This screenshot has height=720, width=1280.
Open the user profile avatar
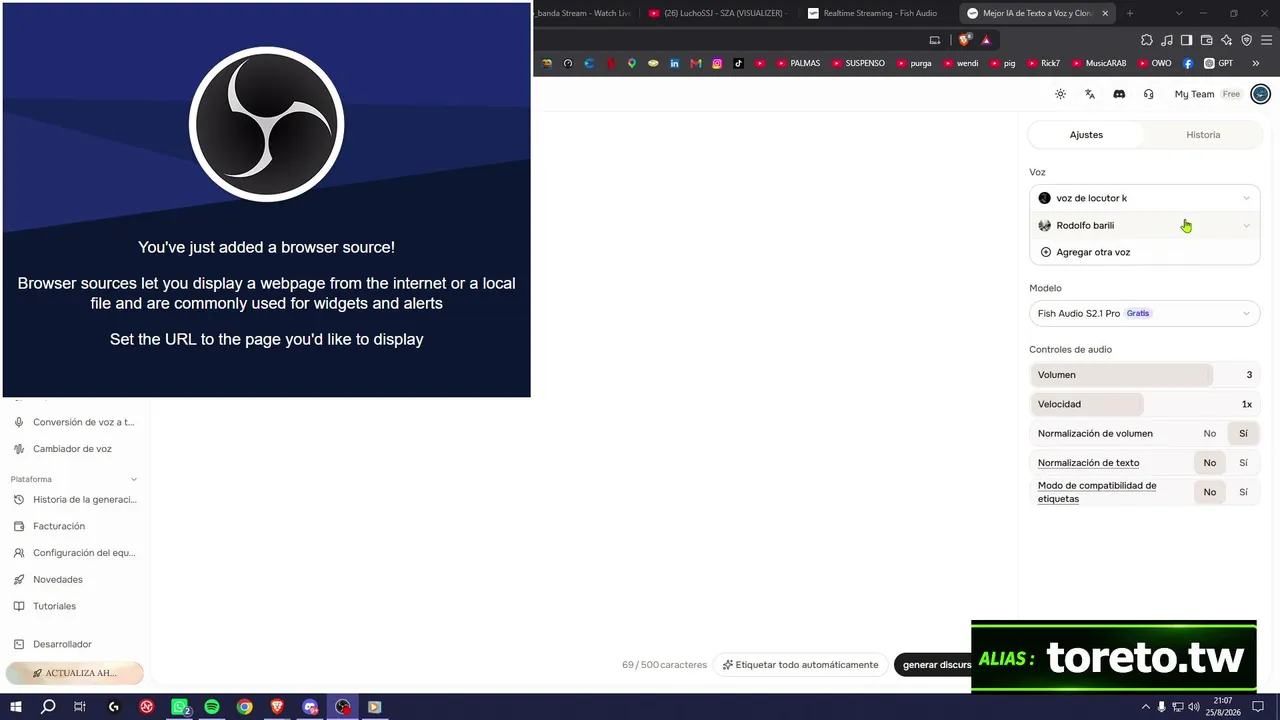pyautogui.click(x=1260, y=94)
